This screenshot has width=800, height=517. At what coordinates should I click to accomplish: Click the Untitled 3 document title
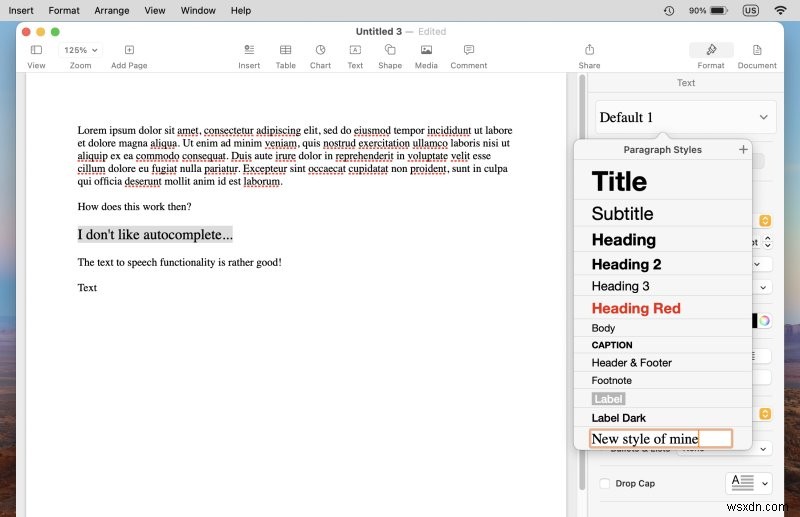pos(379,32)
